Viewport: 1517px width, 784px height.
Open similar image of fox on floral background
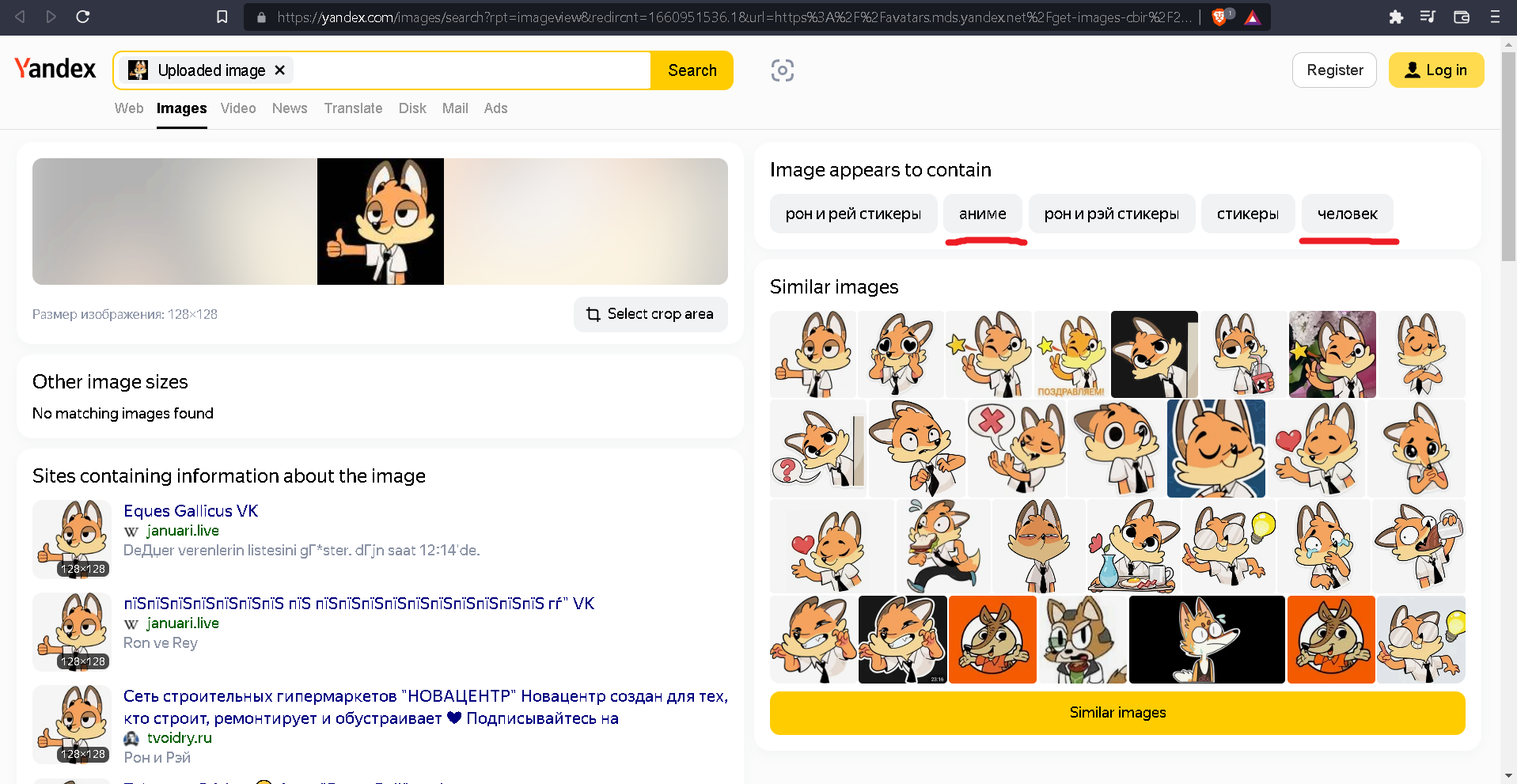coord(1333,354)
